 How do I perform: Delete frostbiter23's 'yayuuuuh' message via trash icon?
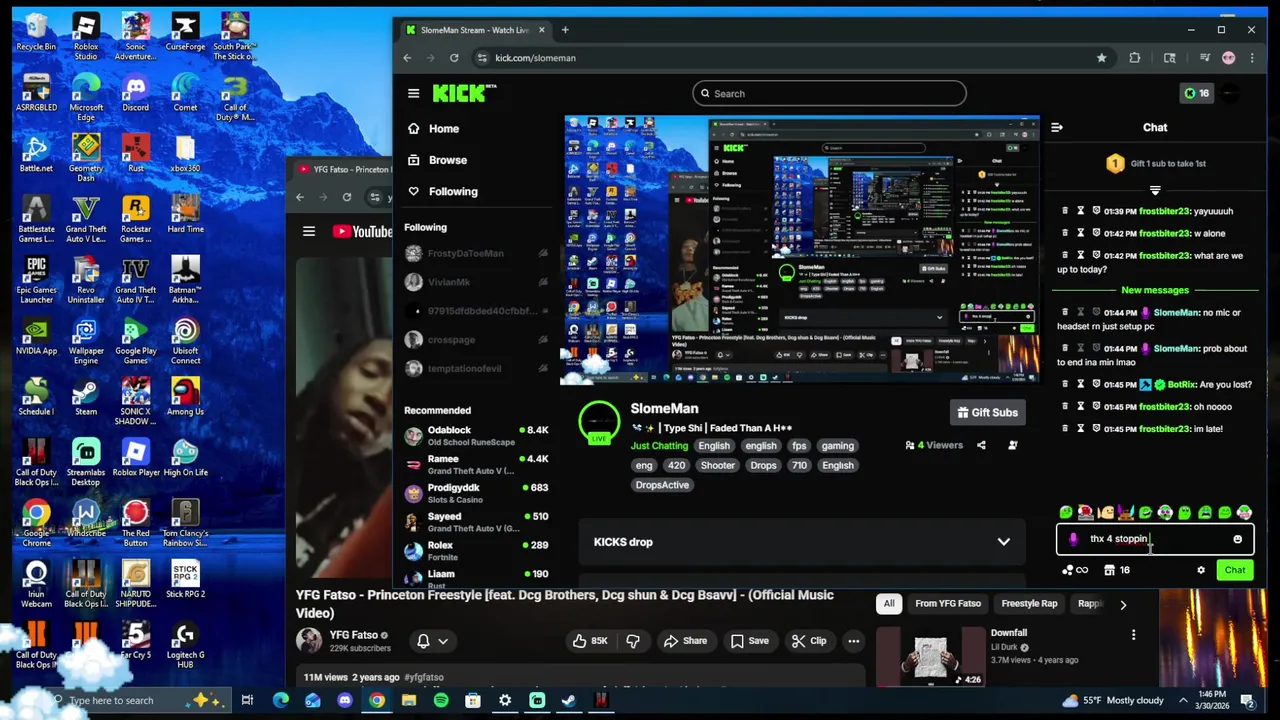[x=1065, y=211]
